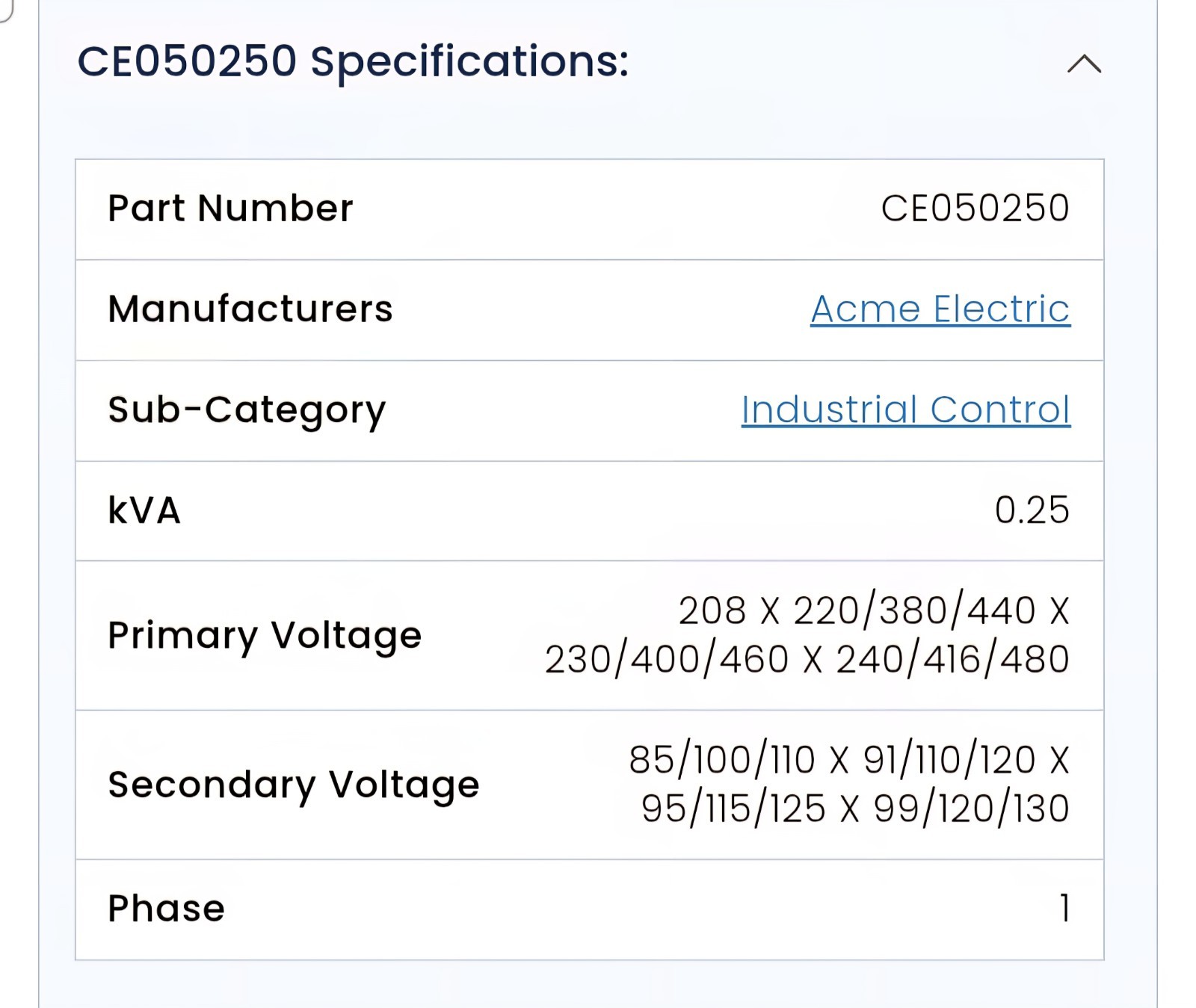Select the Phase row label
The image size is (1196, 1008).
[x=166, y=909]
